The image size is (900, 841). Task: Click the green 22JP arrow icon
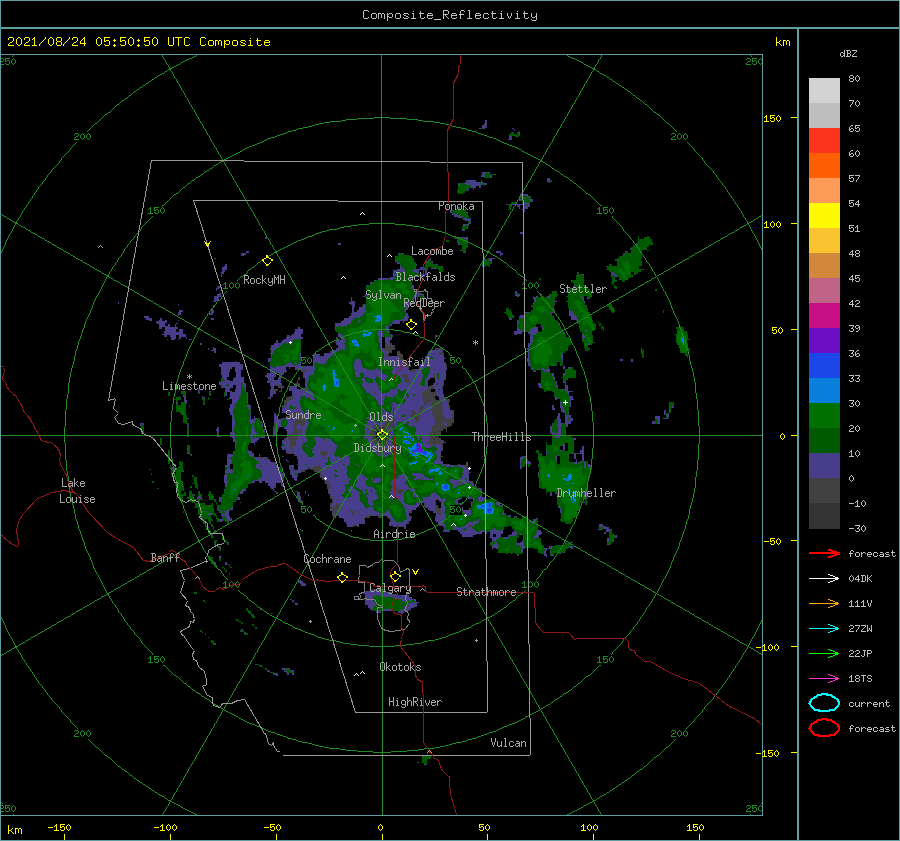[824, 653]
